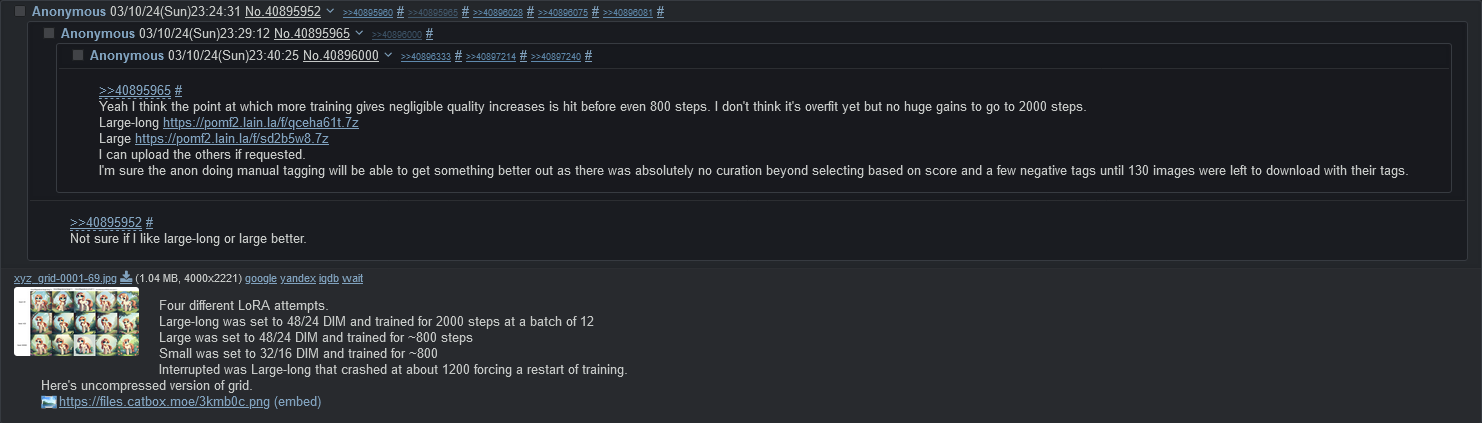Tick the checkbox for post No.40895952

click(x=20, y=12)
